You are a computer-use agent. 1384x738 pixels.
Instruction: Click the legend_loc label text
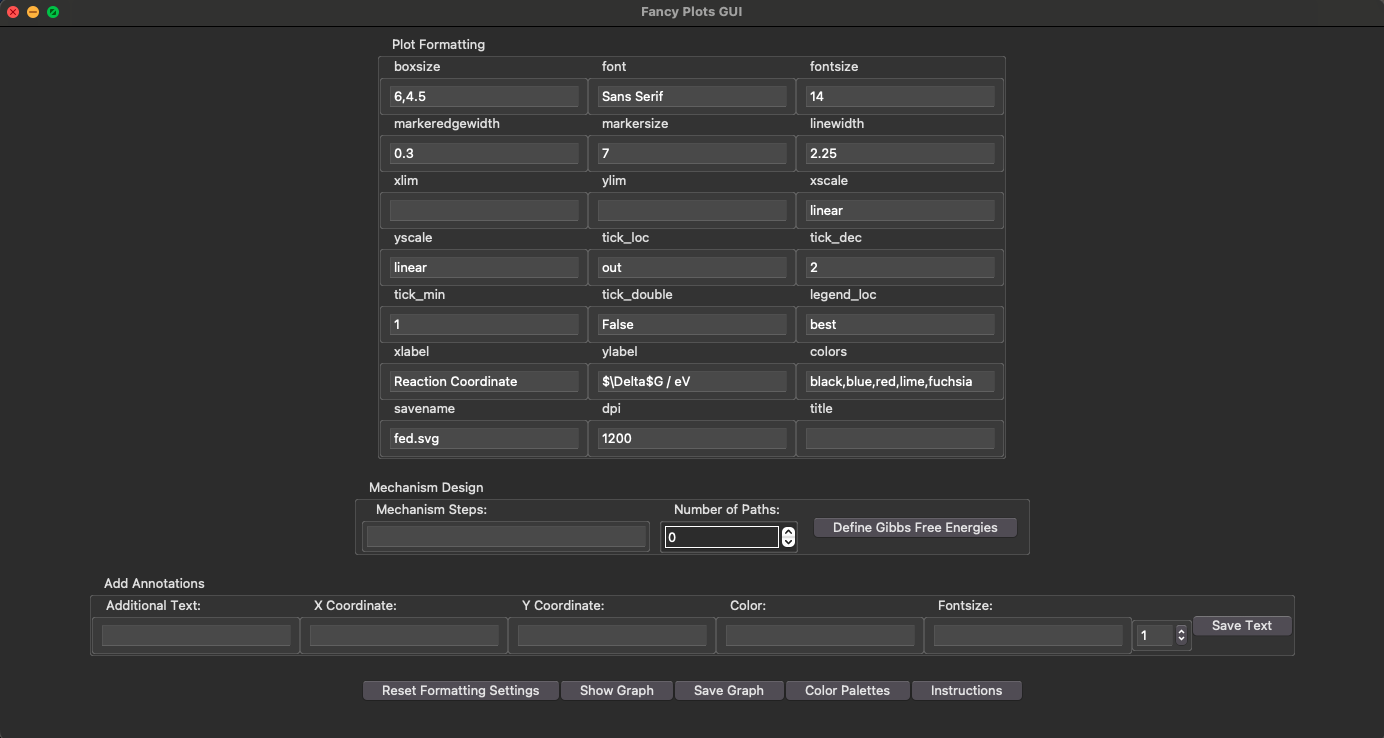pos(843,294)
